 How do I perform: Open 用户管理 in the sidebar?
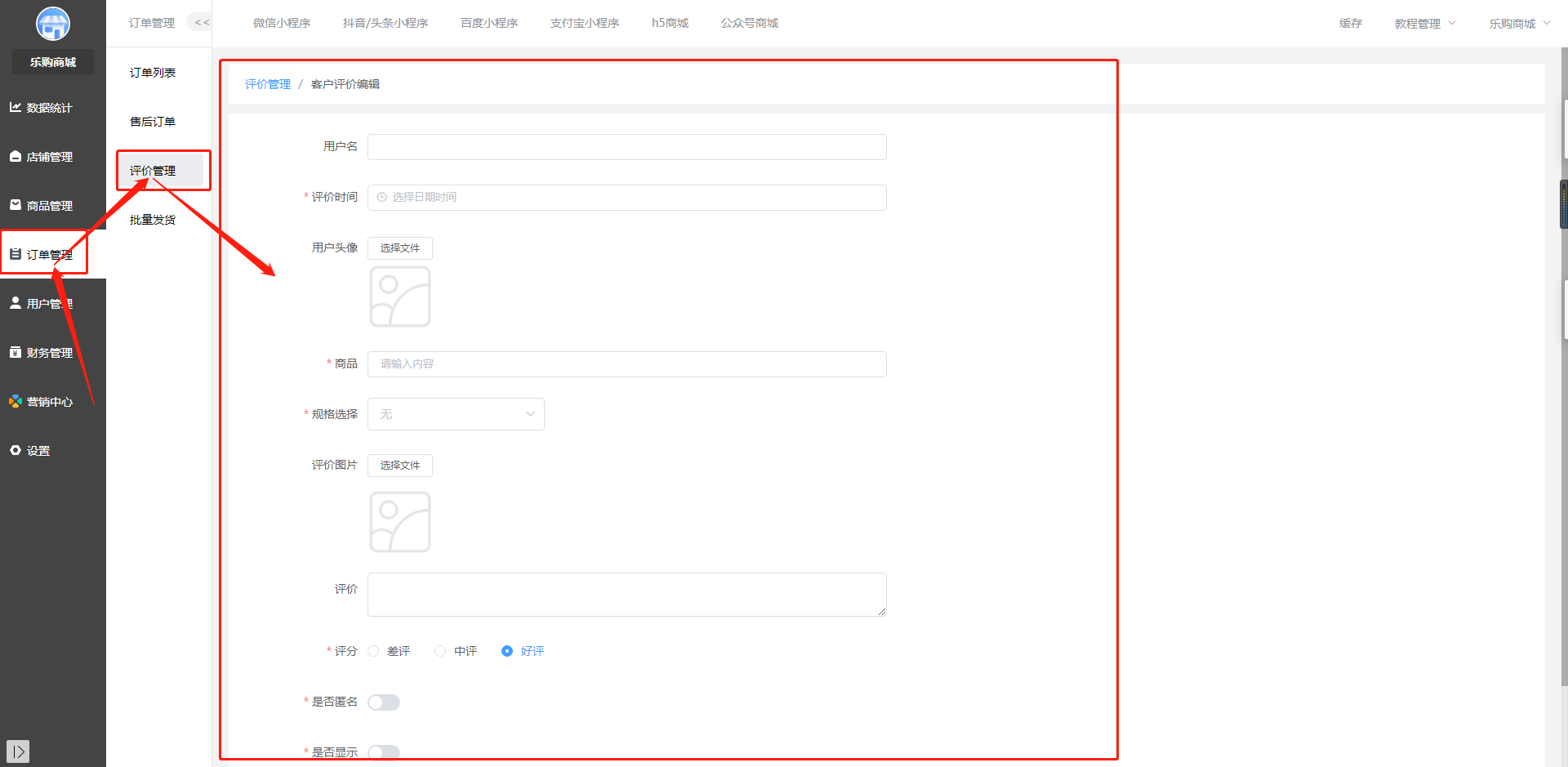pyautogui.click(x=41, y=304)
